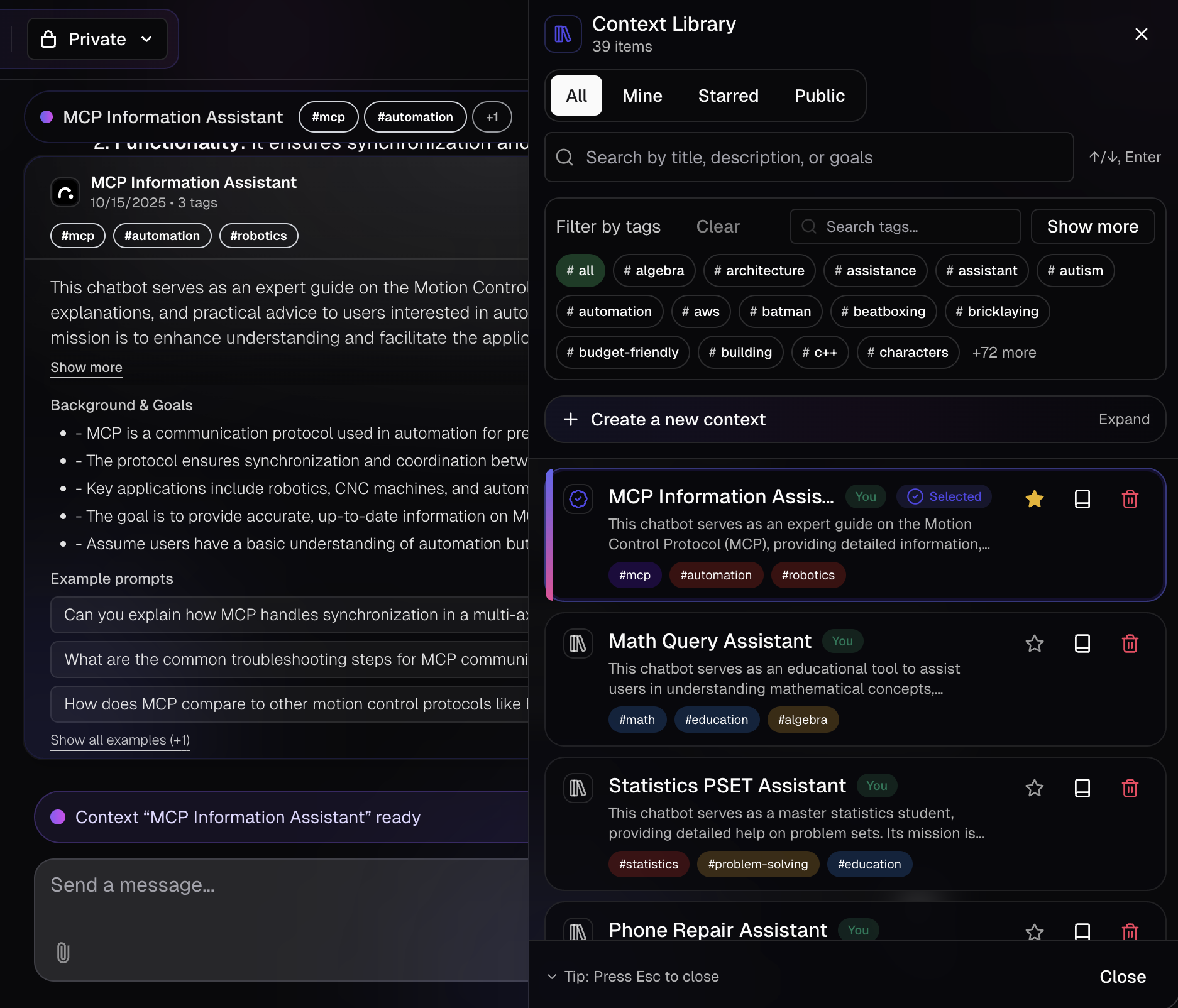Click the Search tags input field
This screenshot has width=1178, height=1008.
tap(905, 226)
